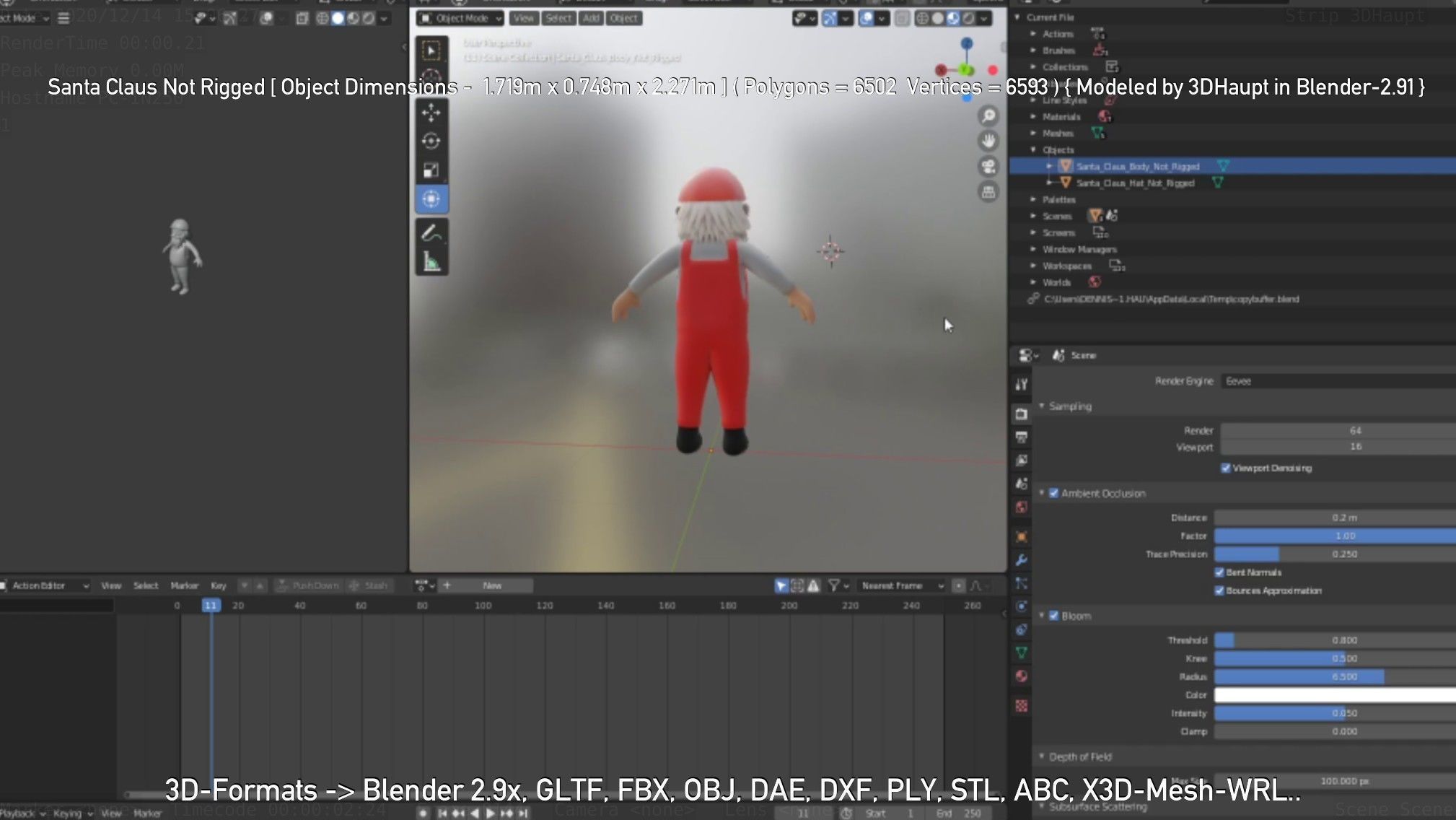The width and height of the screenshot is (1456, 820).
Task: Disable Ambient Occlusion checkbox
Action: 1053,493
